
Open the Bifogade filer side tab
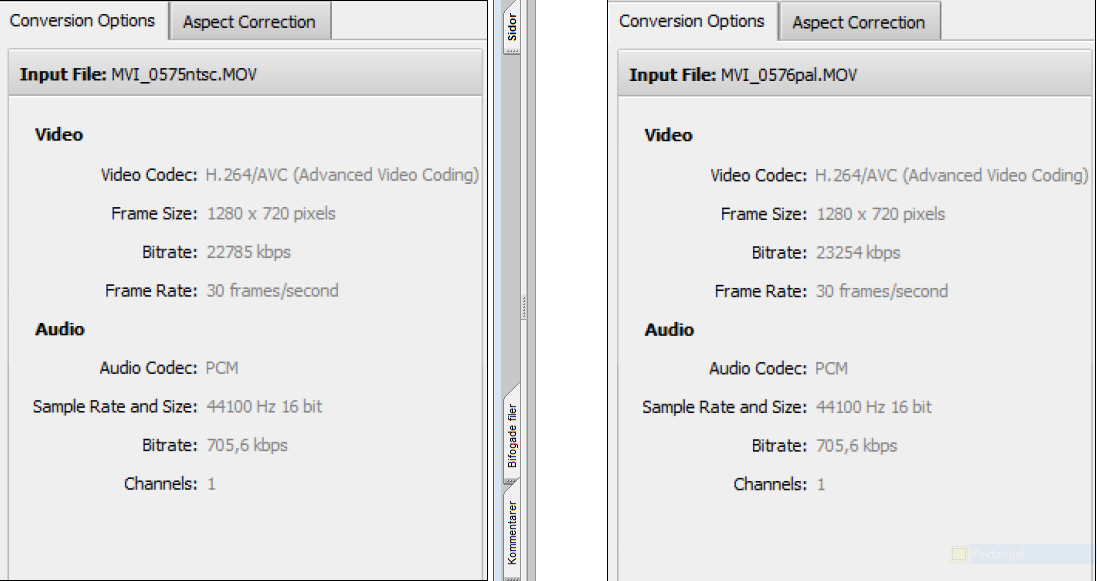pyautogui.click(x=512, y=434)
